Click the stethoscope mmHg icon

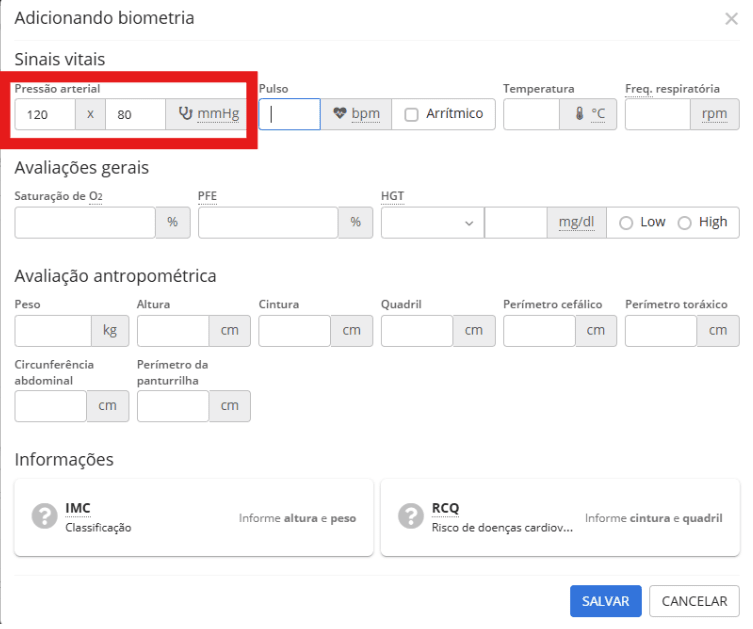tap(185, 114)
